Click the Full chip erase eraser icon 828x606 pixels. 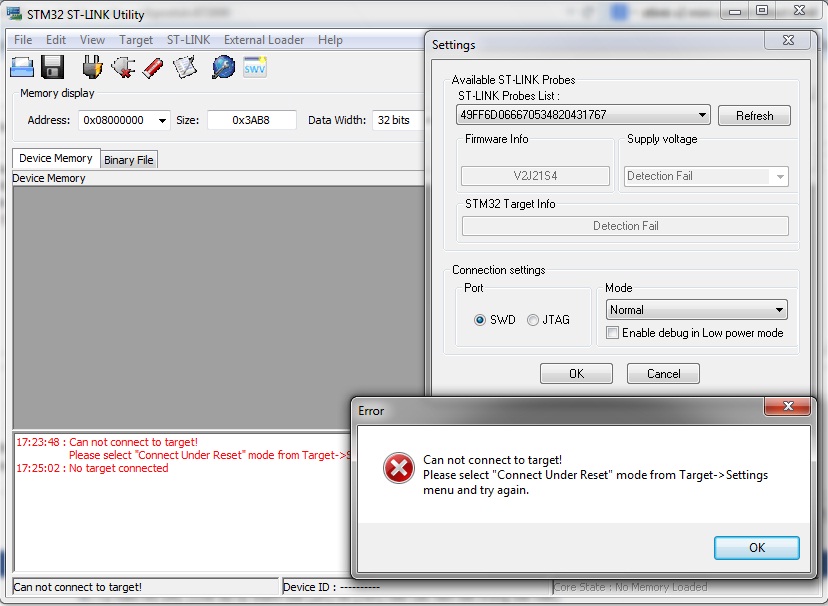(x=153, y=68)
